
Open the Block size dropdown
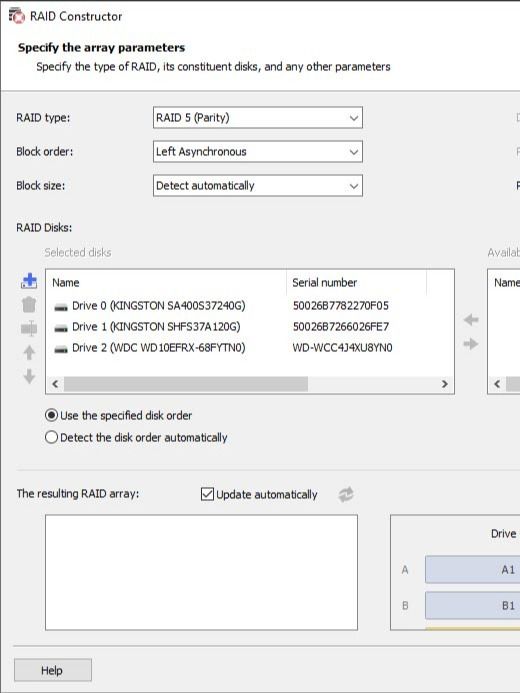click(258, 186)
